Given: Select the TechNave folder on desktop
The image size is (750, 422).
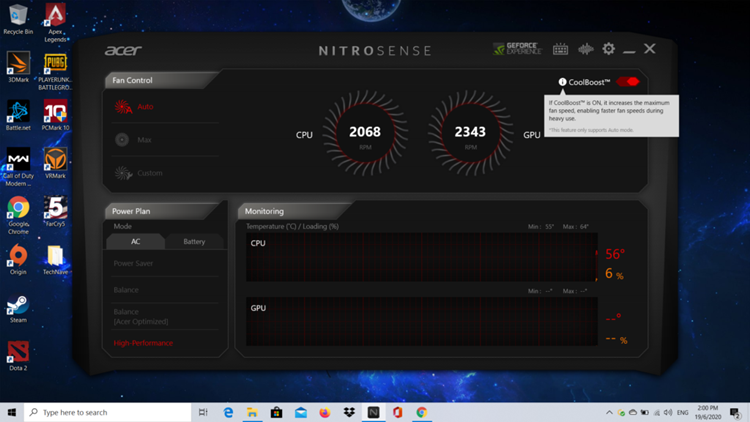Looking at the screenshot, I should (x=55, y=259).
